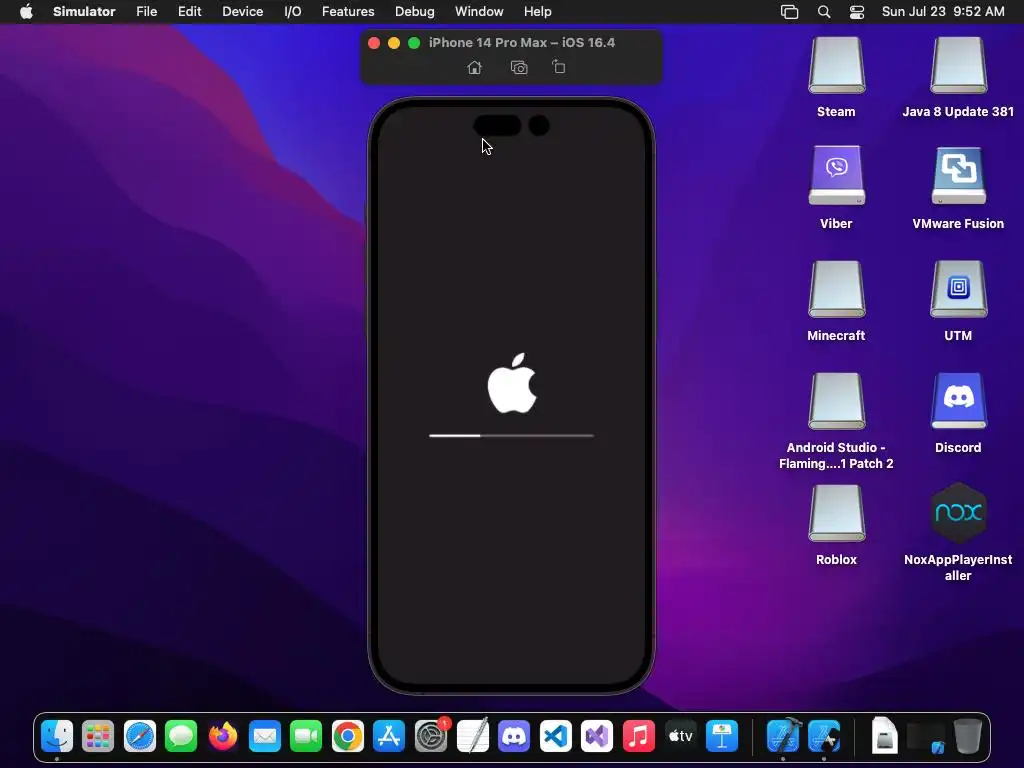Select the VMware Fusion volume icon
The height and width of the screenshot is (768, 1024).
tap(958, 176)
